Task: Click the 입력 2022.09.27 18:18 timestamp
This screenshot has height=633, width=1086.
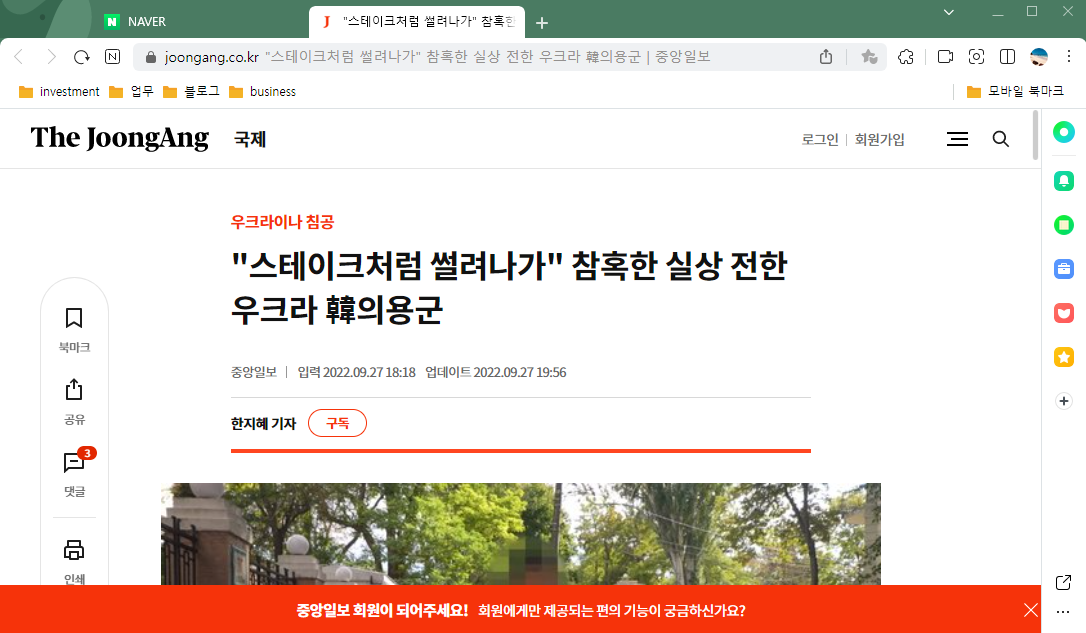Action: (357, 373)
